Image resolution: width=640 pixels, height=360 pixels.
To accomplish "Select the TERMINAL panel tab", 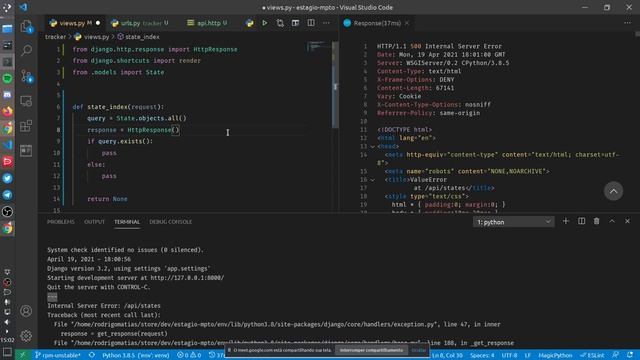I will tap(127, 222).
